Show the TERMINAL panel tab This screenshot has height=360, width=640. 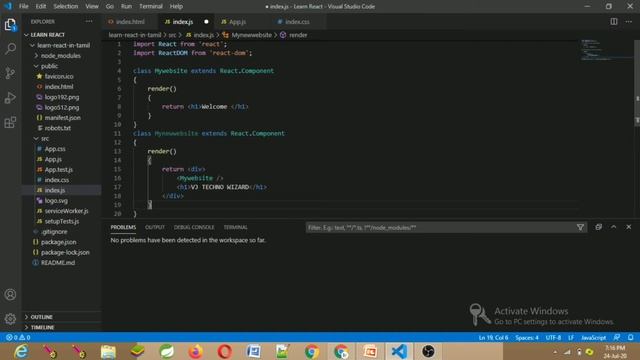pyautogui.click(x=236, y=227)
